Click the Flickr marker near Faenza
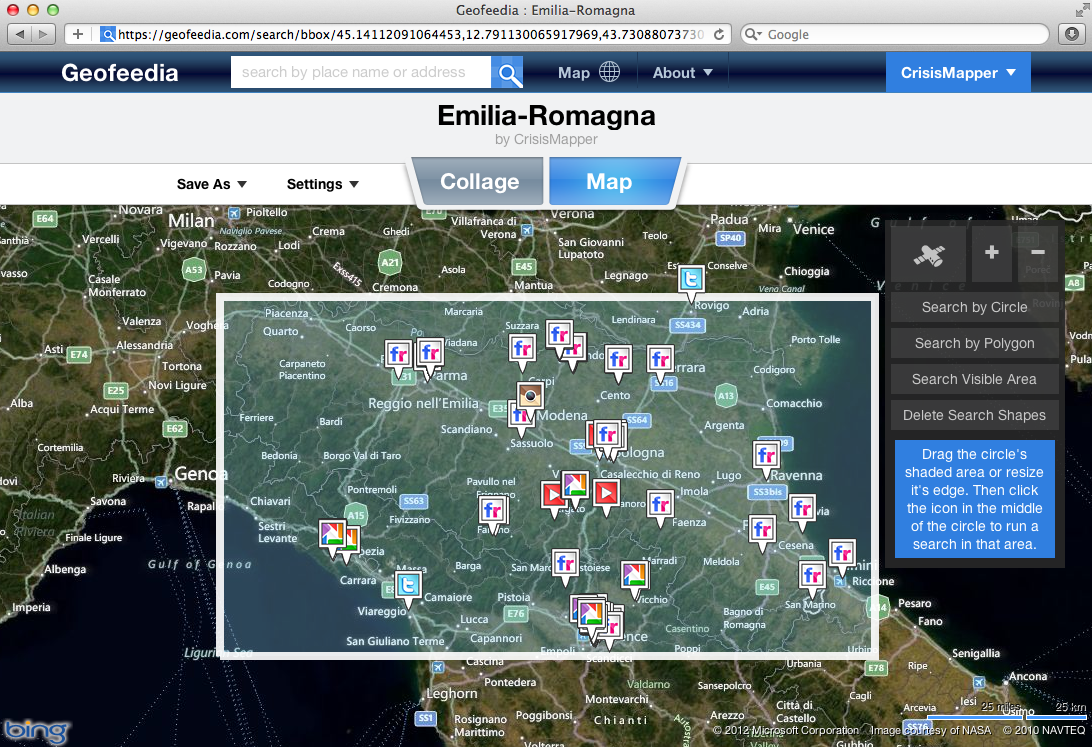 pos(660,505)
